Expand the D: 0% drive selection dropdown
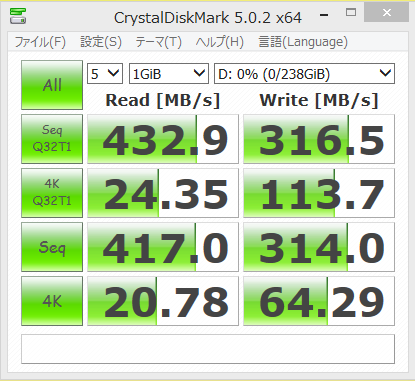415x381 pixels. pos(304,73)
